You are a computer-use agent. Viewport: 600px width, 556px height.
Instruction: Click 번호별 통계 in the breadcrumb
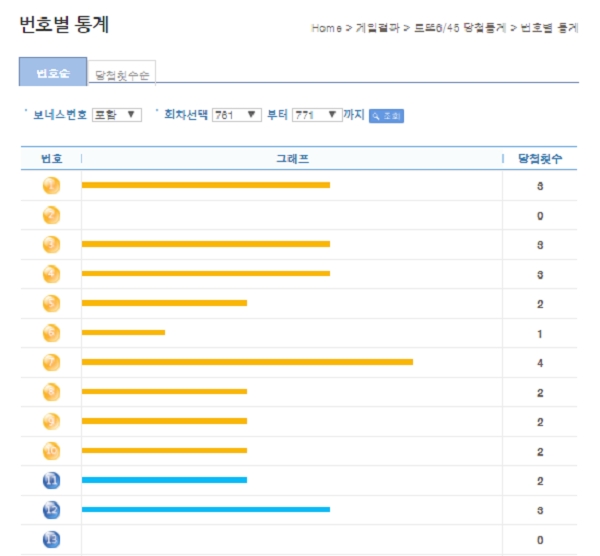pos(549,28)
